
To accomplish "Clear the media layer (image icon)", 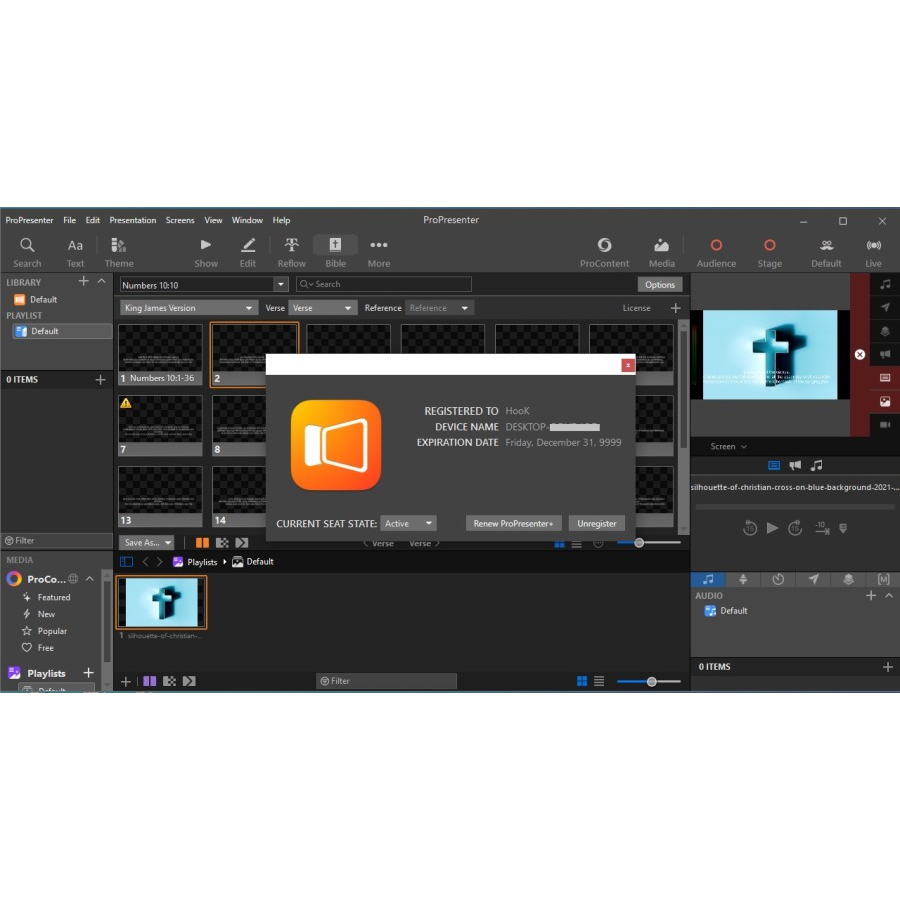I will [x=885, y=401].
